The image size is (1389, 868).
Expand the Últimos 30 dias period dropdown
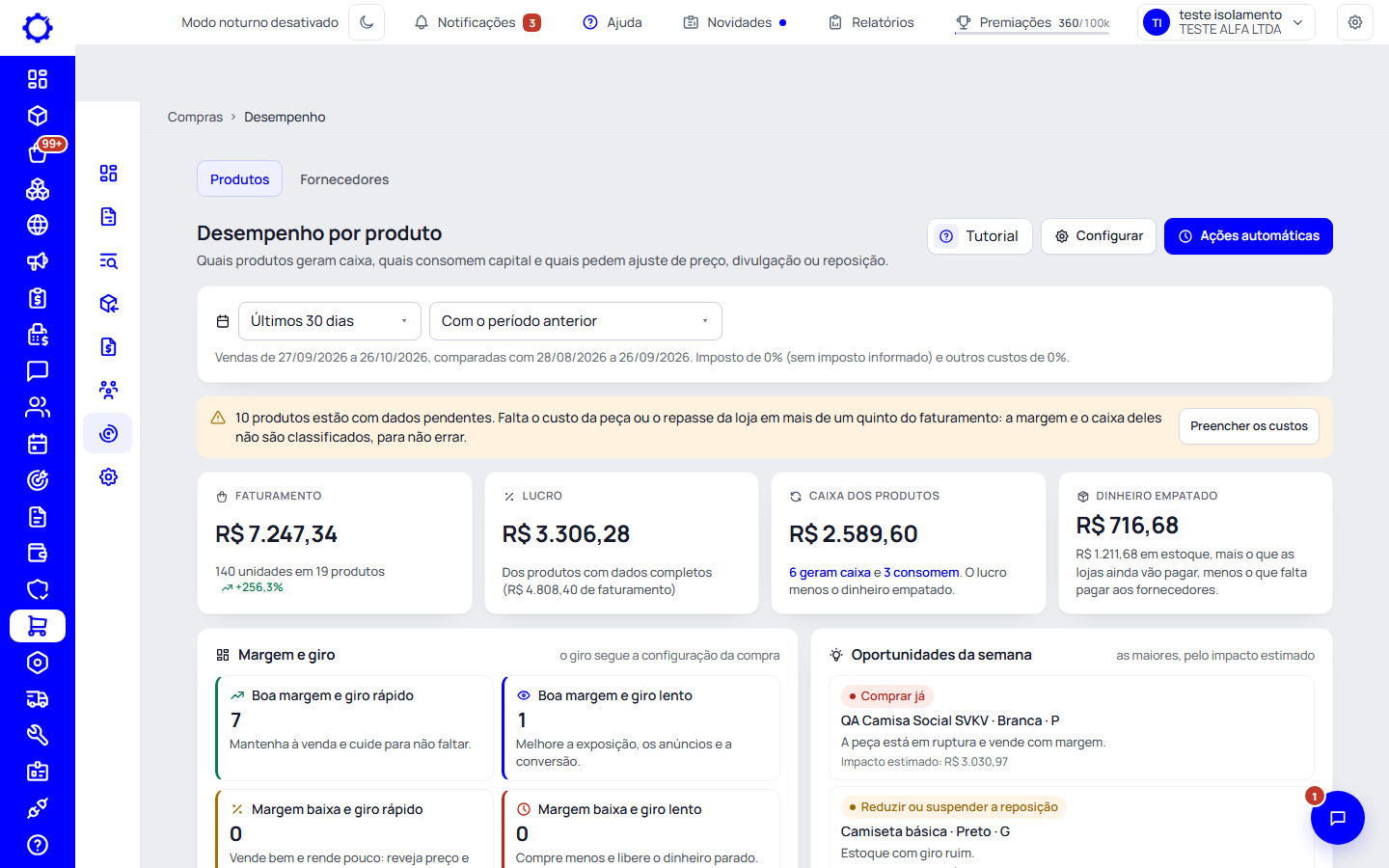click(330, 321)
